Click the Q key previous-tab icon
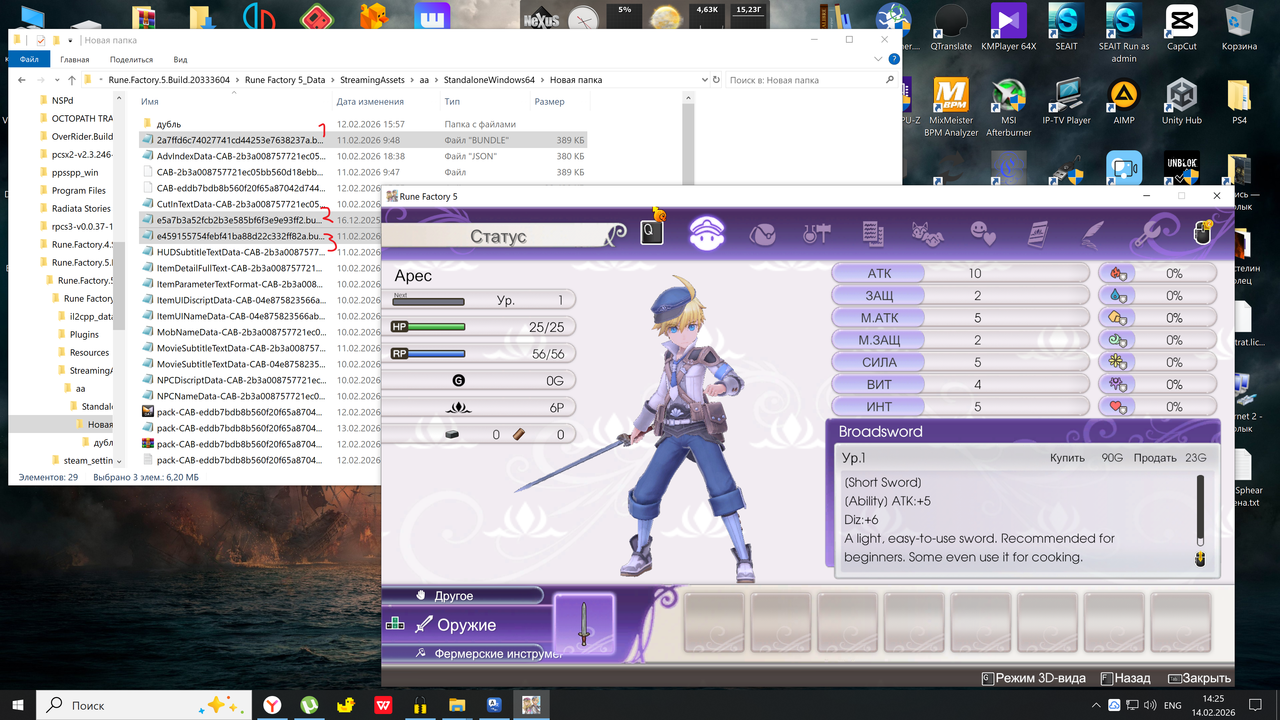Screen dimensions: 1280x720 [x=651, y=232]
